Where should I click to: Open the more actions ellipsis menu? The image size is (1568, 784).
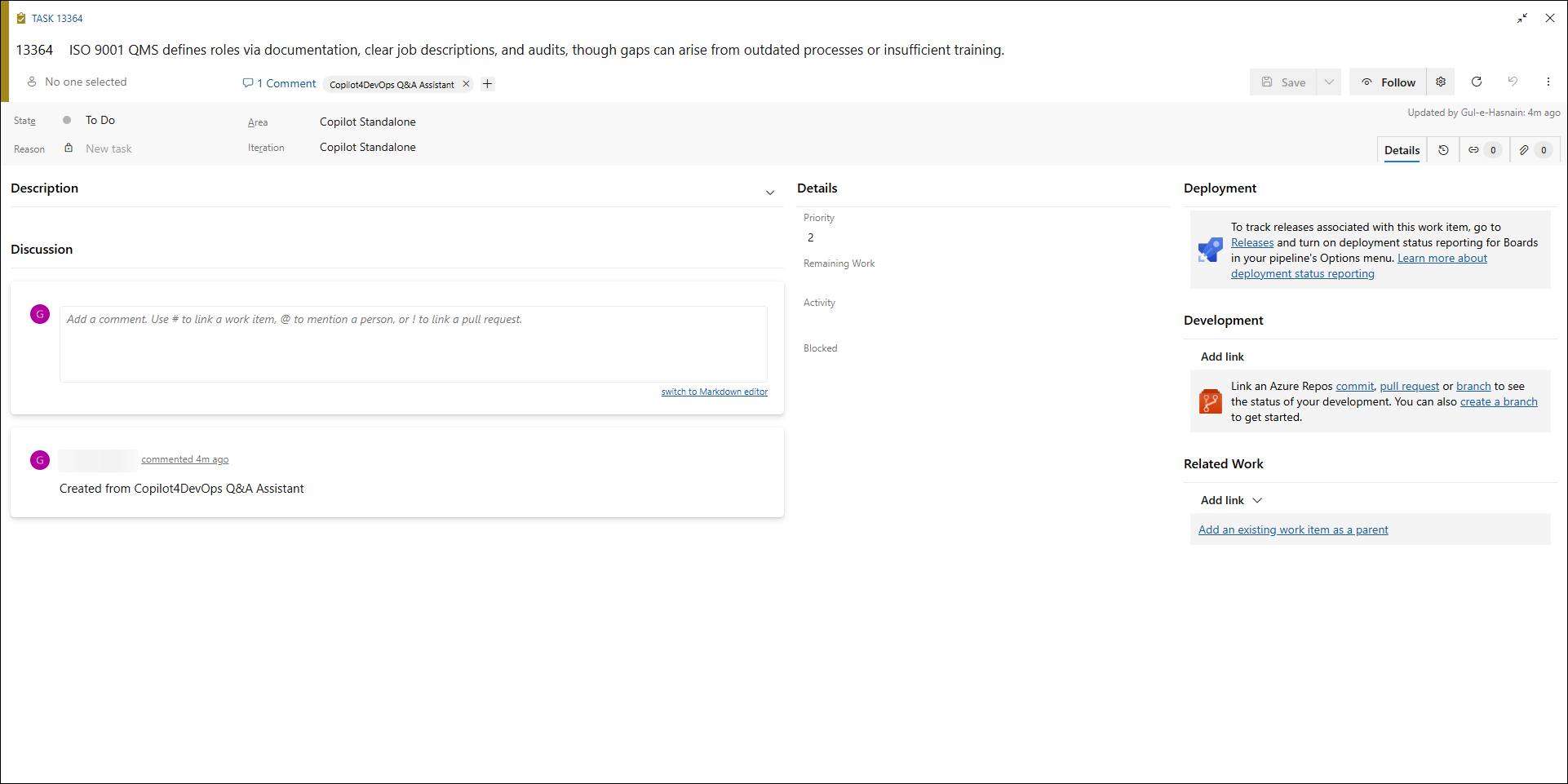coord(1548,82)
